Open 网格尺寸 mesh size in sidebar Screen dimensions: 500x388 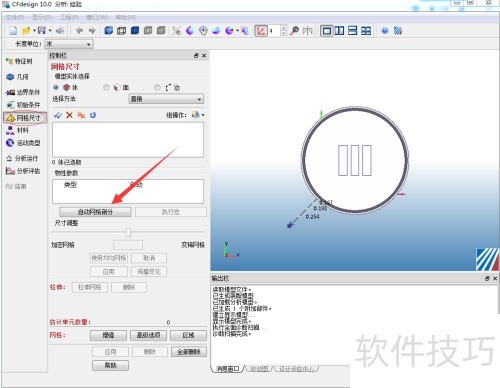click(24, 118)
